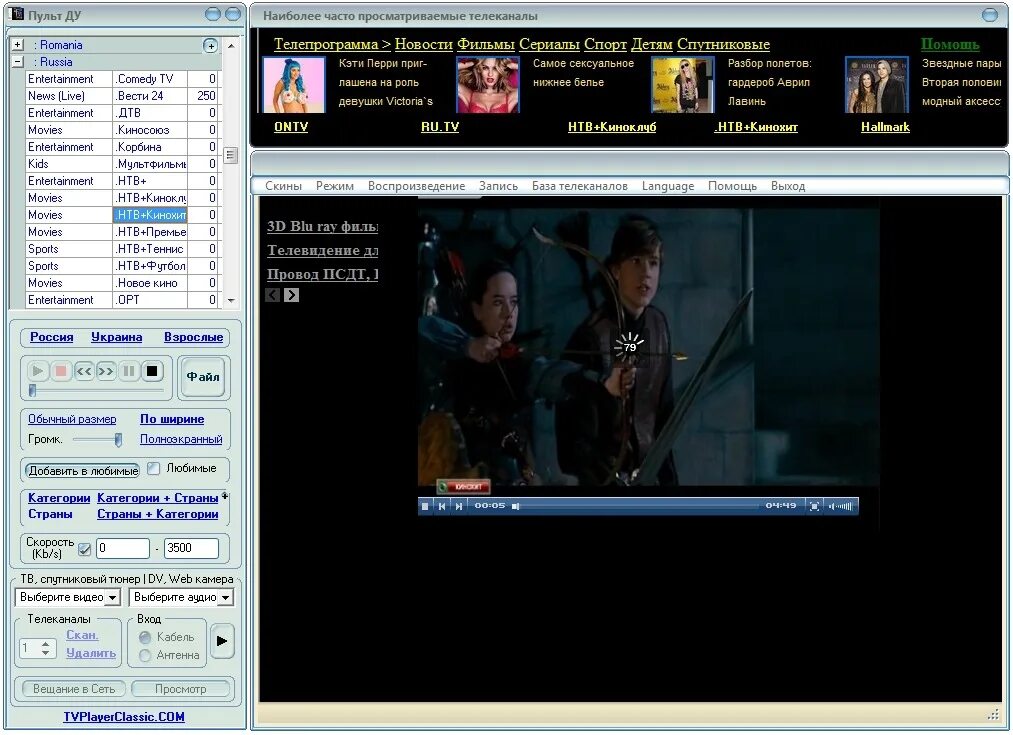
Task: Jump to previous track in video player
Action: tap(442, 506)
